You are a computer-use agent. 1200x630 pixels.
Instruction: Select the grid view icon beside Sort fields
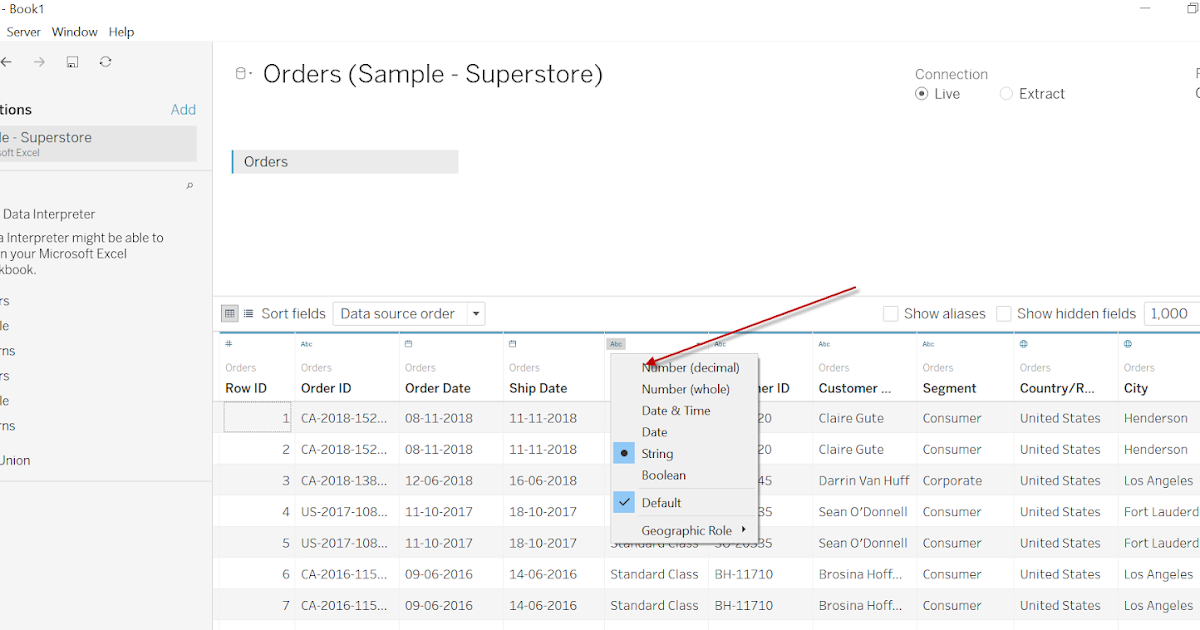coord(229,313)
